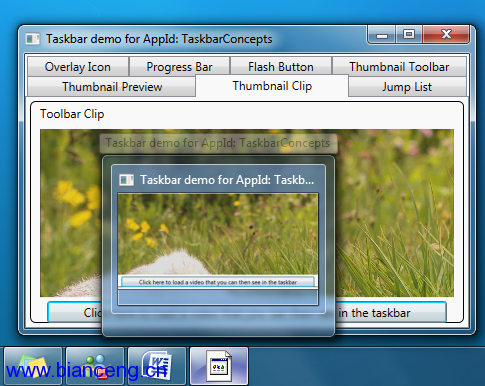The image size is (485, 386).
Task: Open the folder explorer taskbar icon
Action: (x=33, y=366)
